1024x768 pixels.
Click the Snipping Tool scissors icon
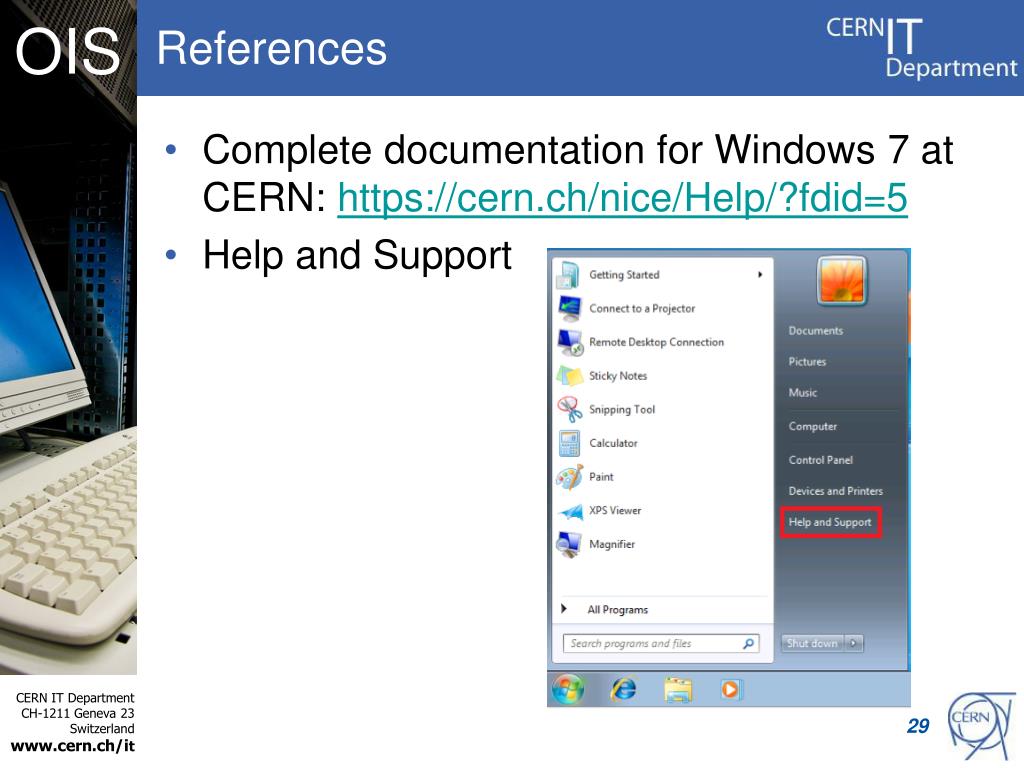click(x=569, y=409)
